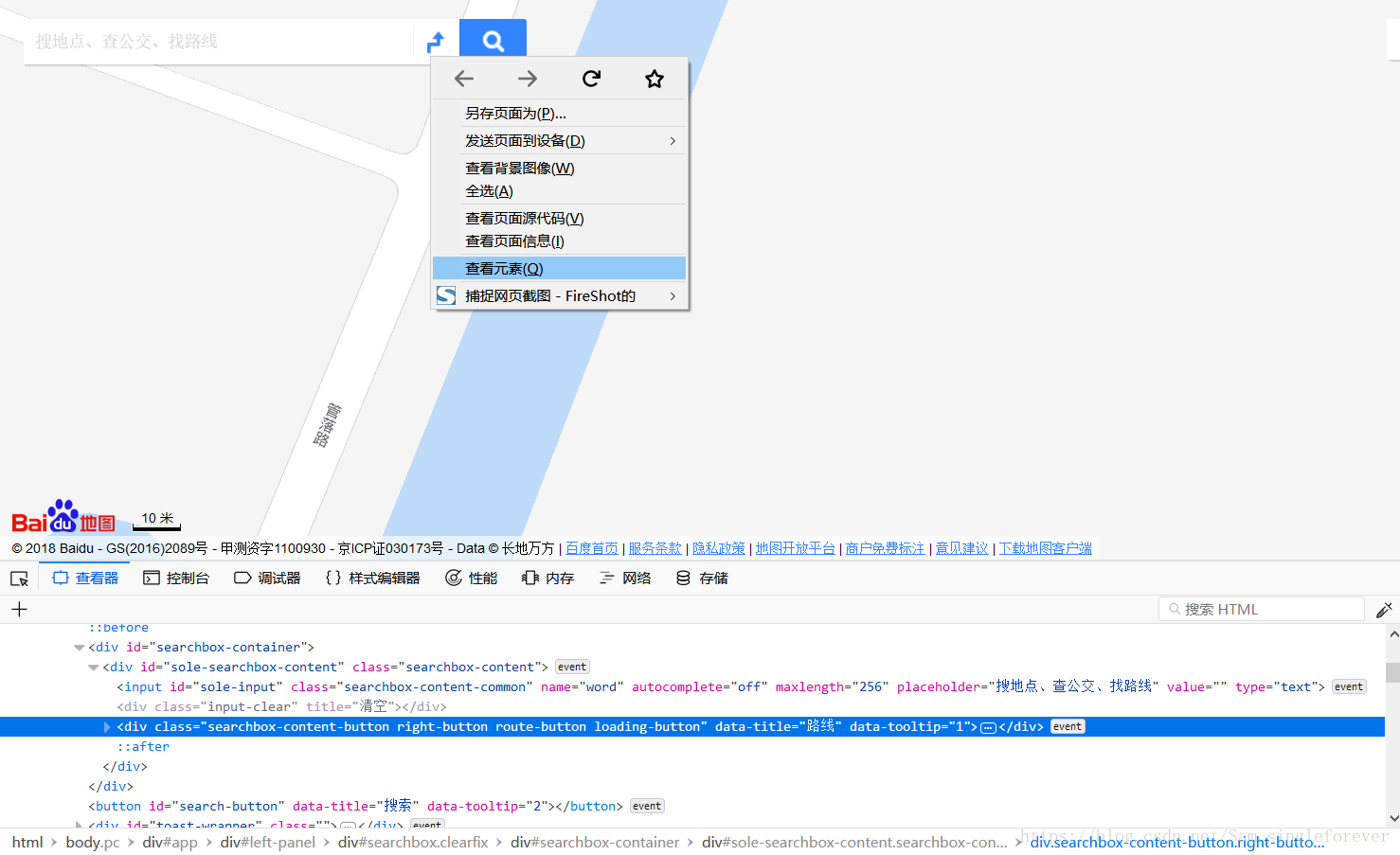Click div#left-panel in the breadcrumb bar
1400x855 pixels.
tap(268, 842)
